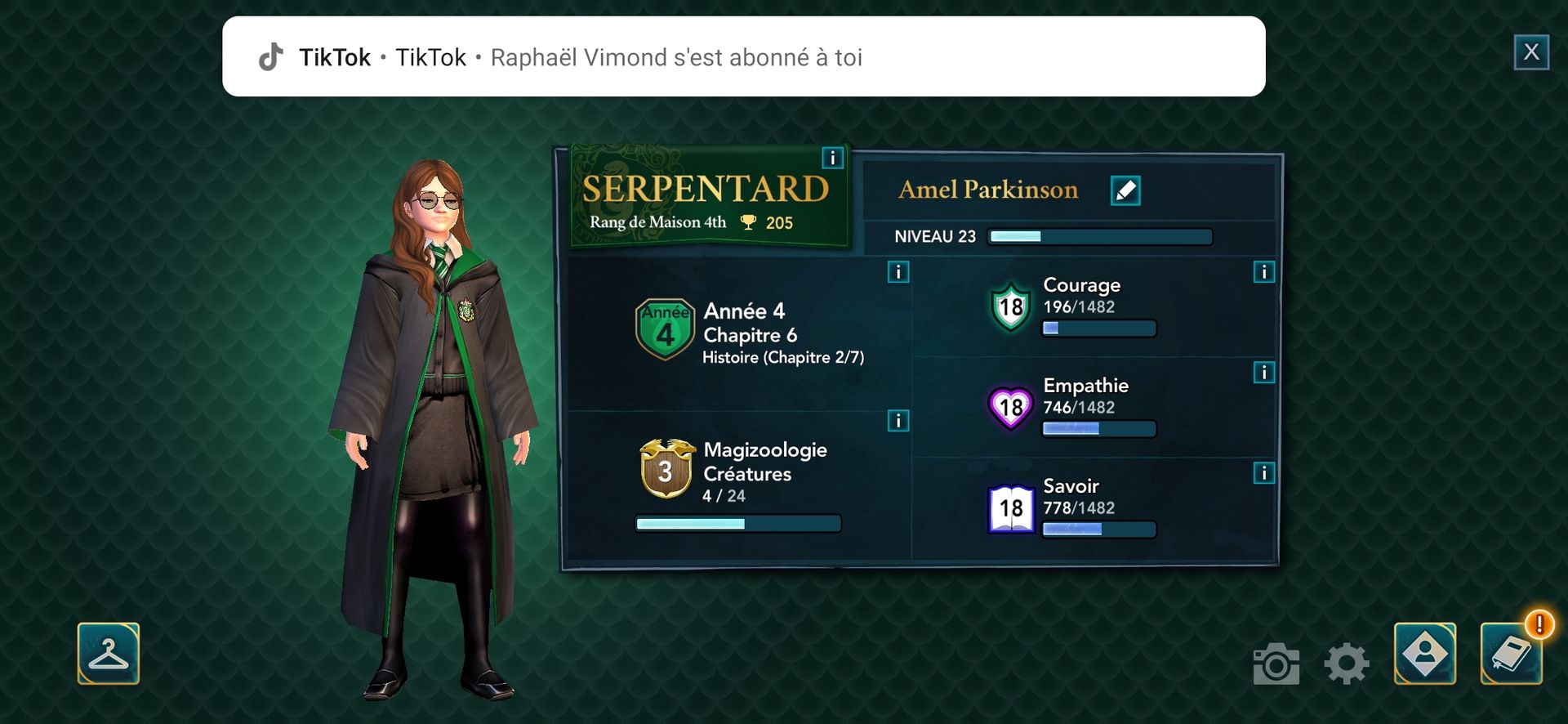Edit name with the pencil icon
The image size is (1568, 724).
pos(1125,190)
